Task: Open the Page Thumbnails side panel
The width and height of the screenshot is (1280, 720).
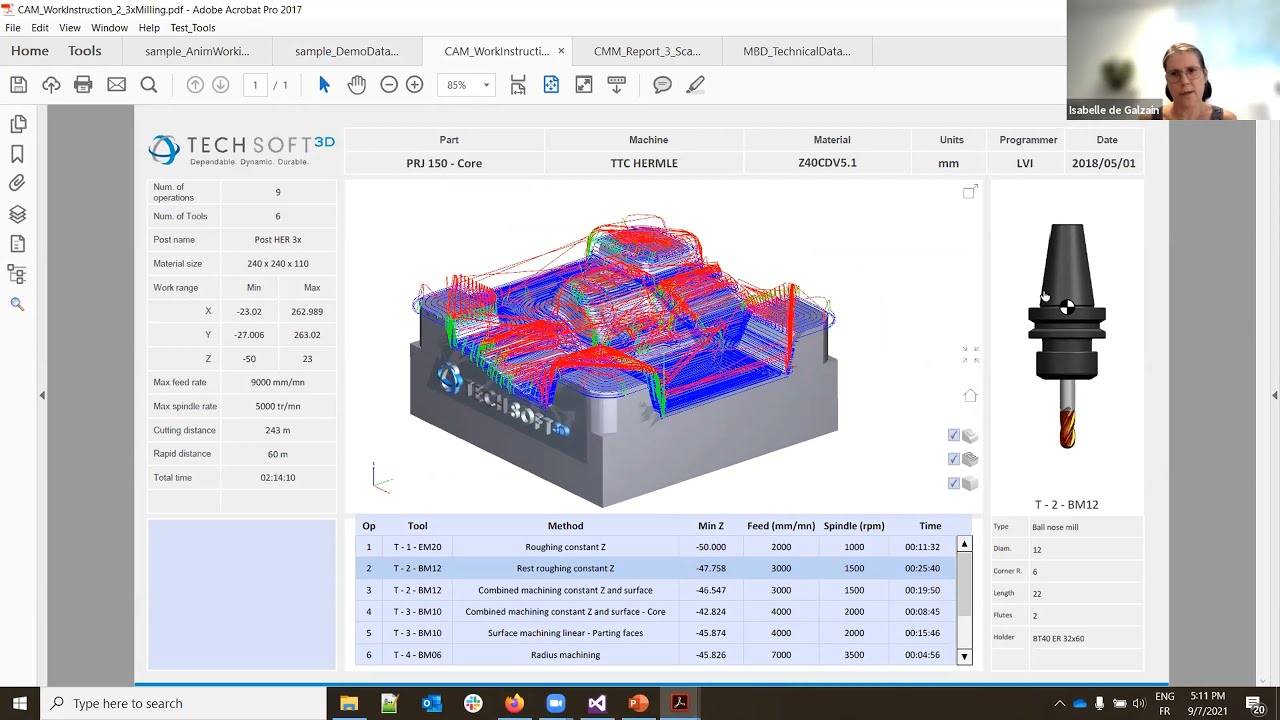Action: pos(17,124)
